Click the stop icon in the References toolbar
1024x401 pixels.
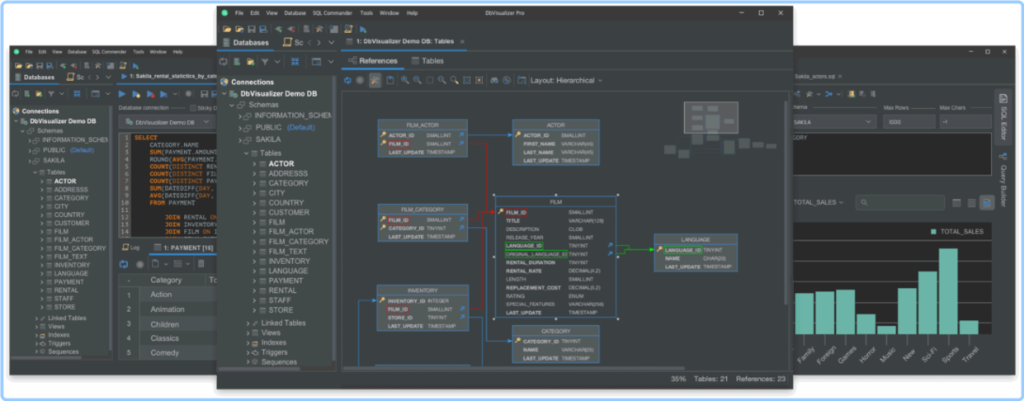(x=360, y=80)
